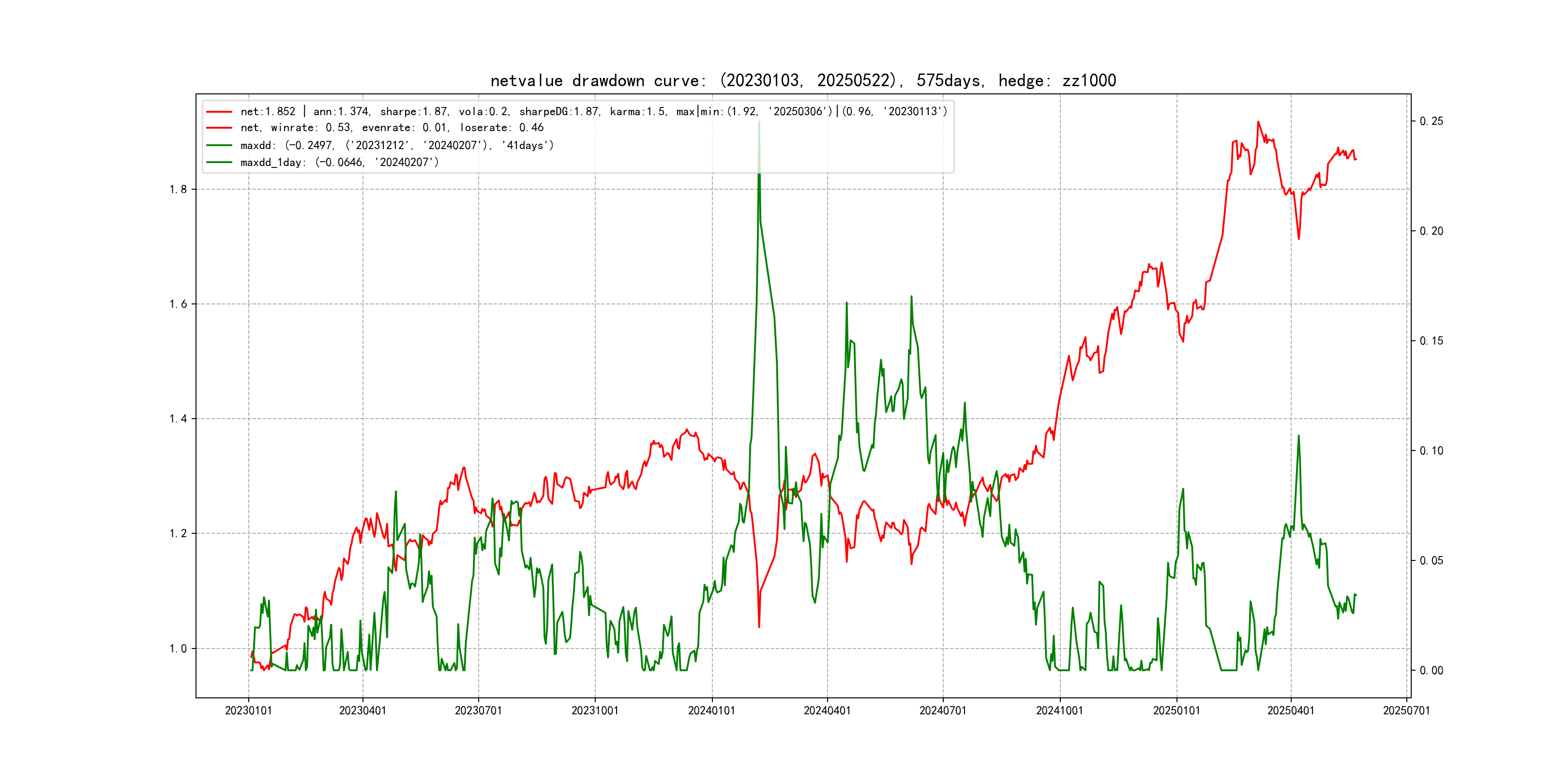Click the 20240101 x-axis date label
The width and height of the screenshot is (1568, 784).
coord(711,710)
